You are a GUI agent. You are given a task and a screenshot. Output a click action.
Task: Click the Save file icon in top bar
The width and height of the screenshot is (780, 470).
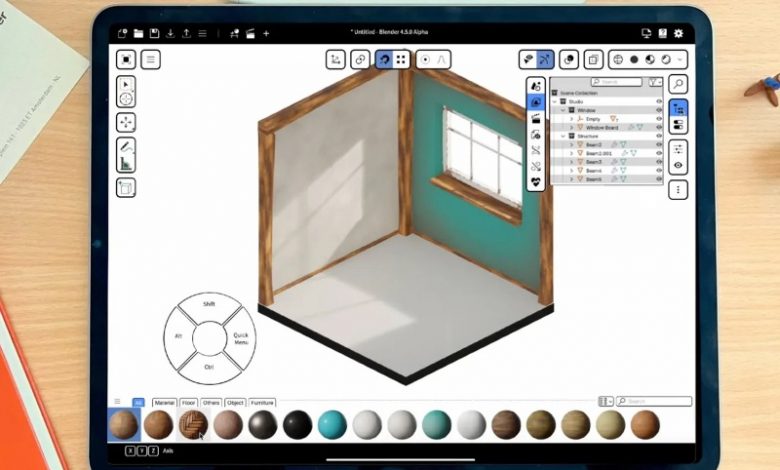(x=155, y=34)
